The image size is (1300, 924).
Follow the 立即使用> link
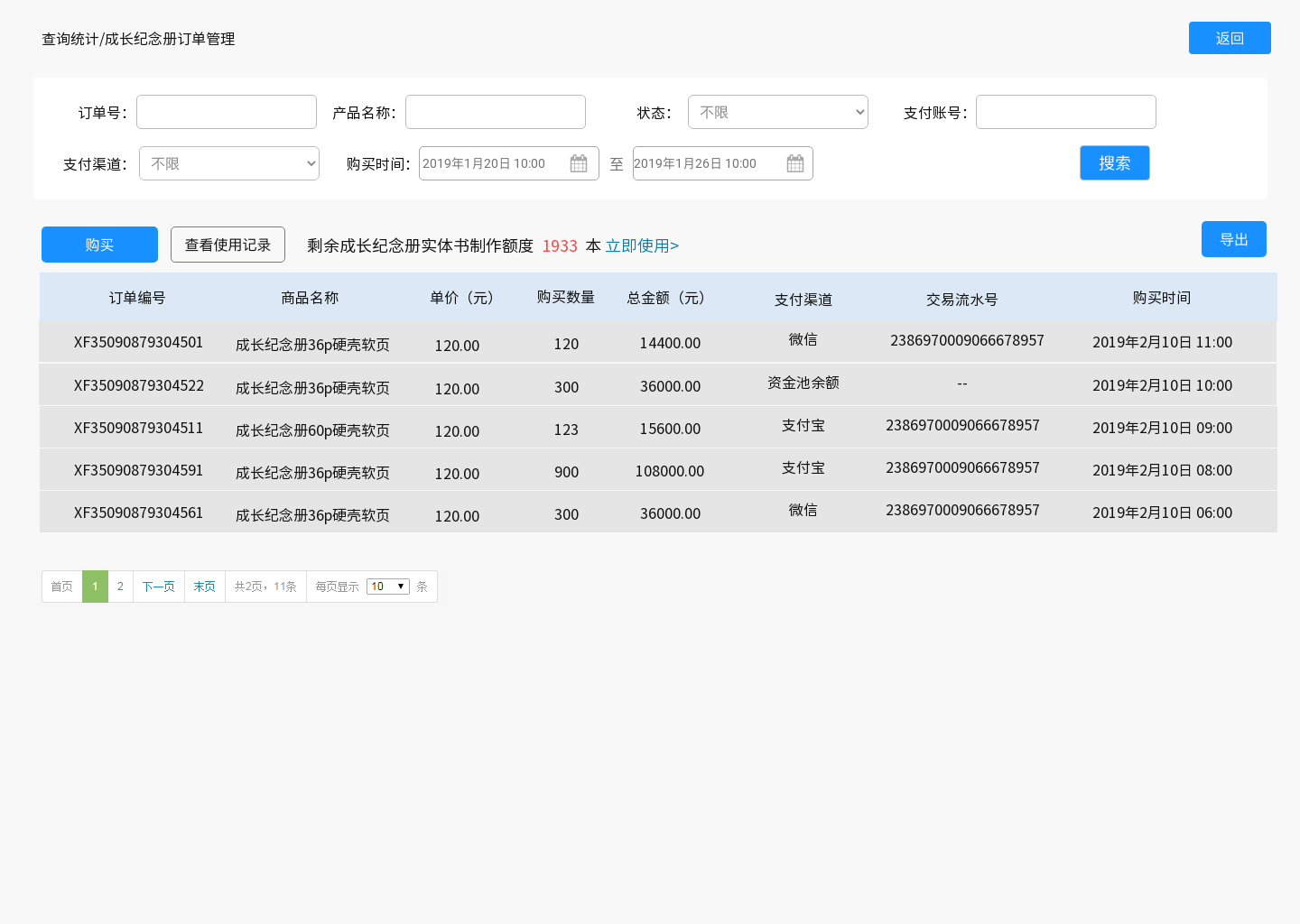click(642, 245)
